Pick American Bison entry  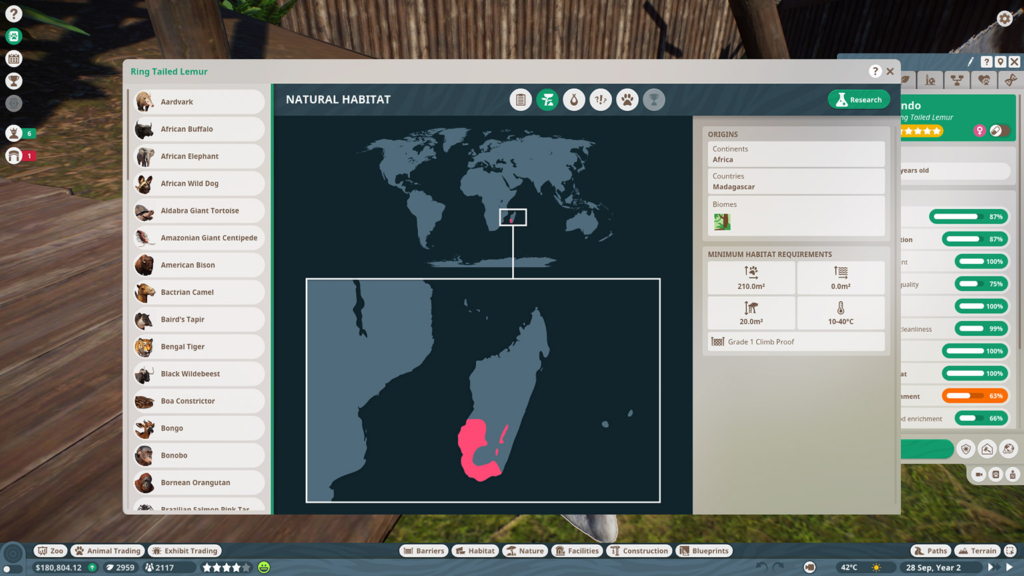pyautogui.click(x=199, y=265)
